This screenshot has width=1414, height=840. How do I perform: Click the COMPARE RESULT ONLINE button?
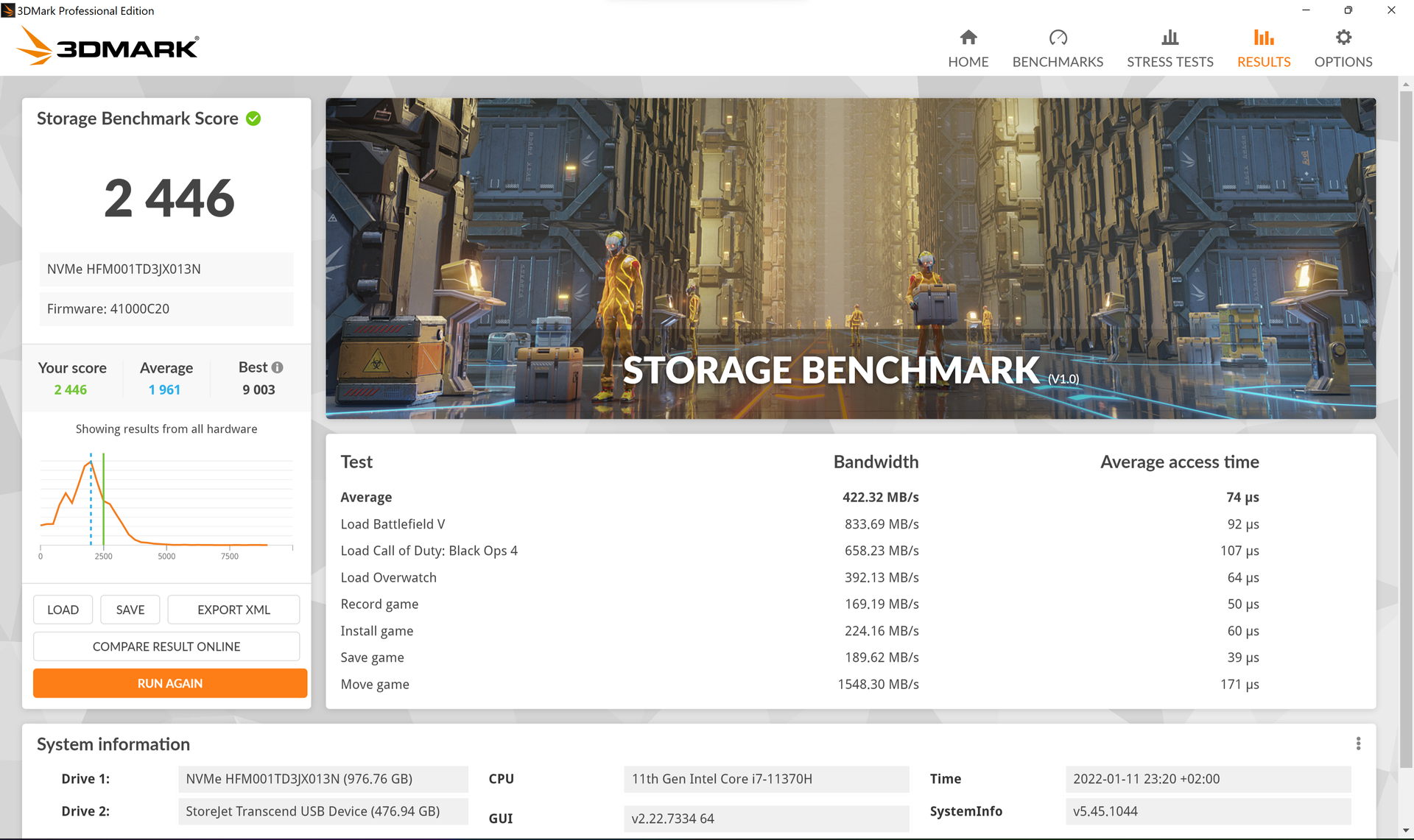pyautogui.click(x=167, y=645)
